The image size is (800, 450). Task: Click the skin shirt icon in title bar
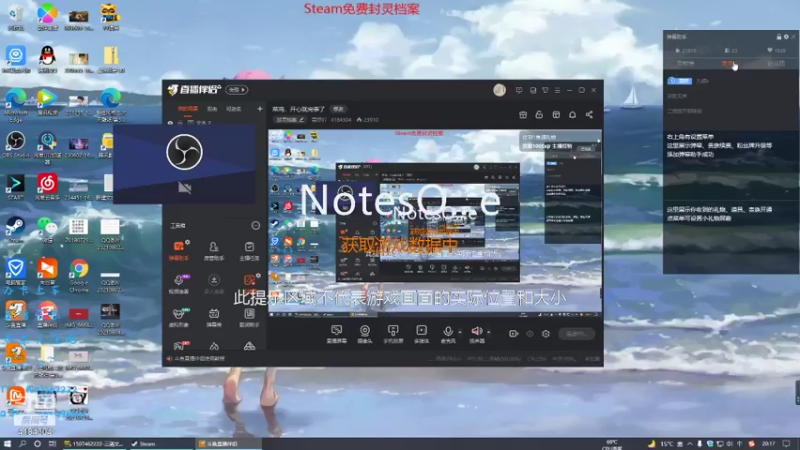[x=545, y=90]
